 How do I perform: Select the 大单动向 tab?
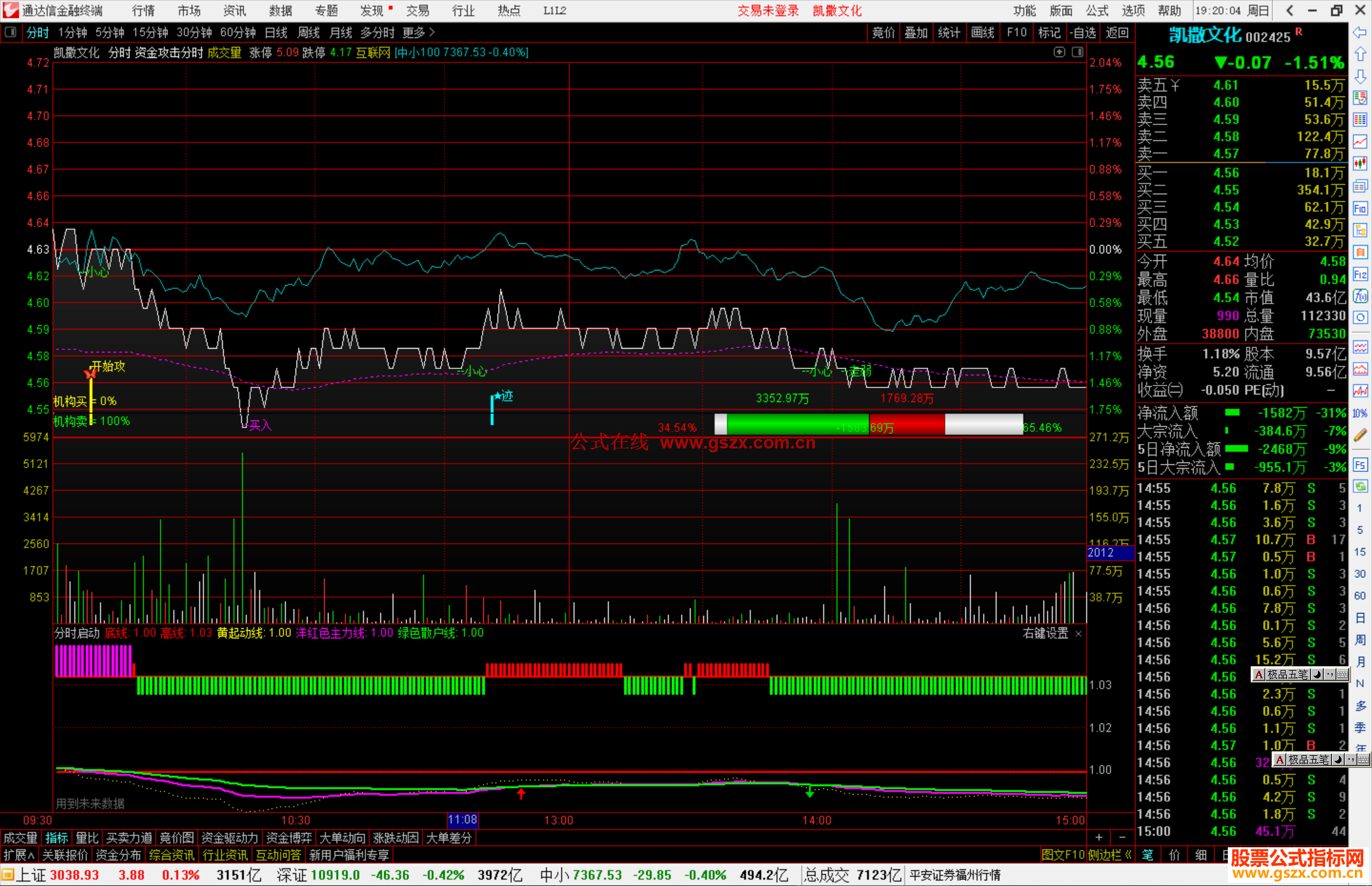(342, 838)
